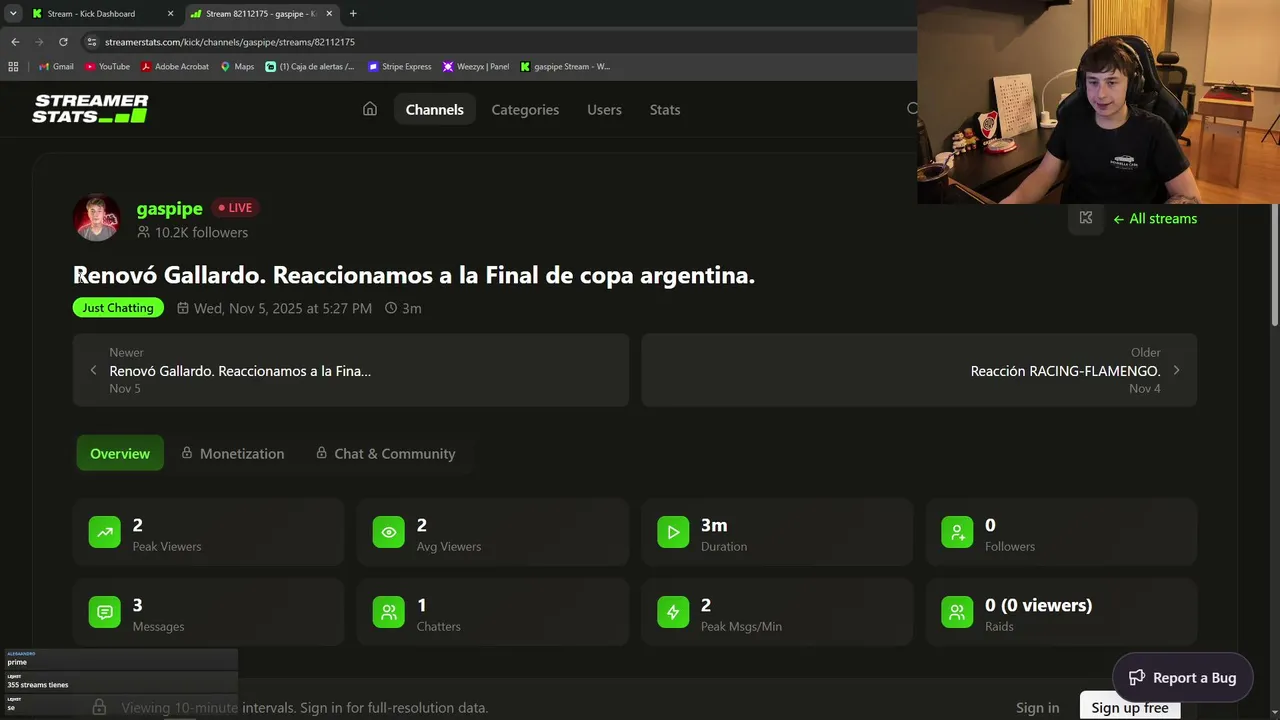Click the Sign in link
The width and height of the screenshot is (1280, 720).
tap(1037, 707)
